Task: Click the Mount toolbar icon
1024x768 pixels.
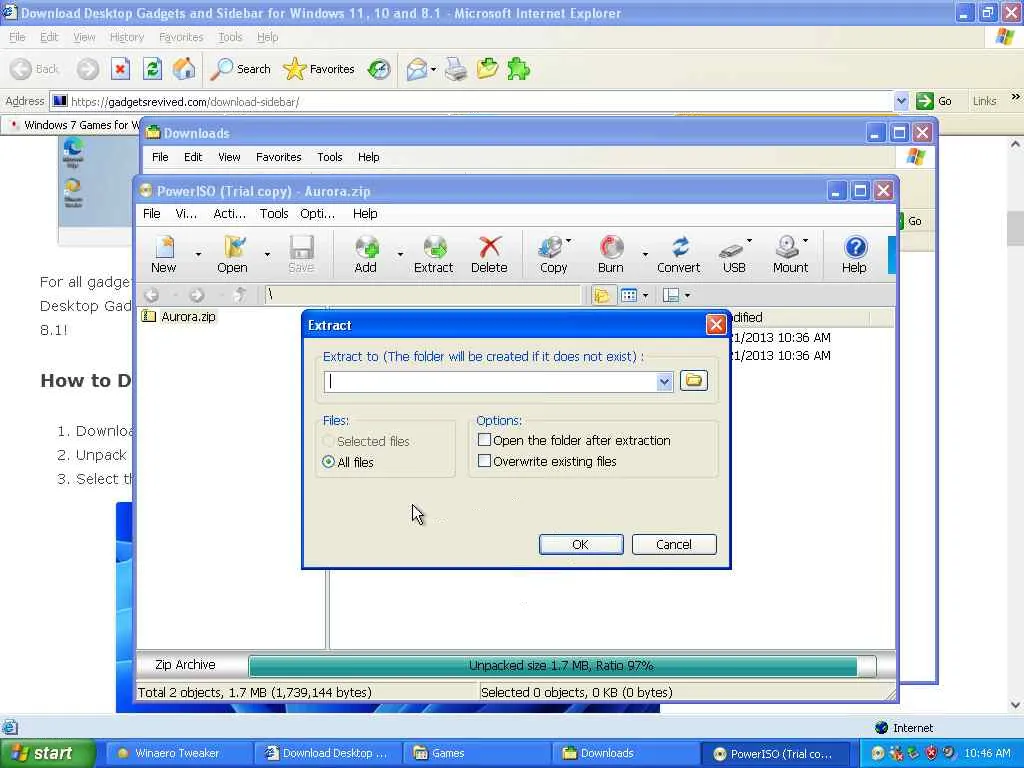Action: coord(790,254)
